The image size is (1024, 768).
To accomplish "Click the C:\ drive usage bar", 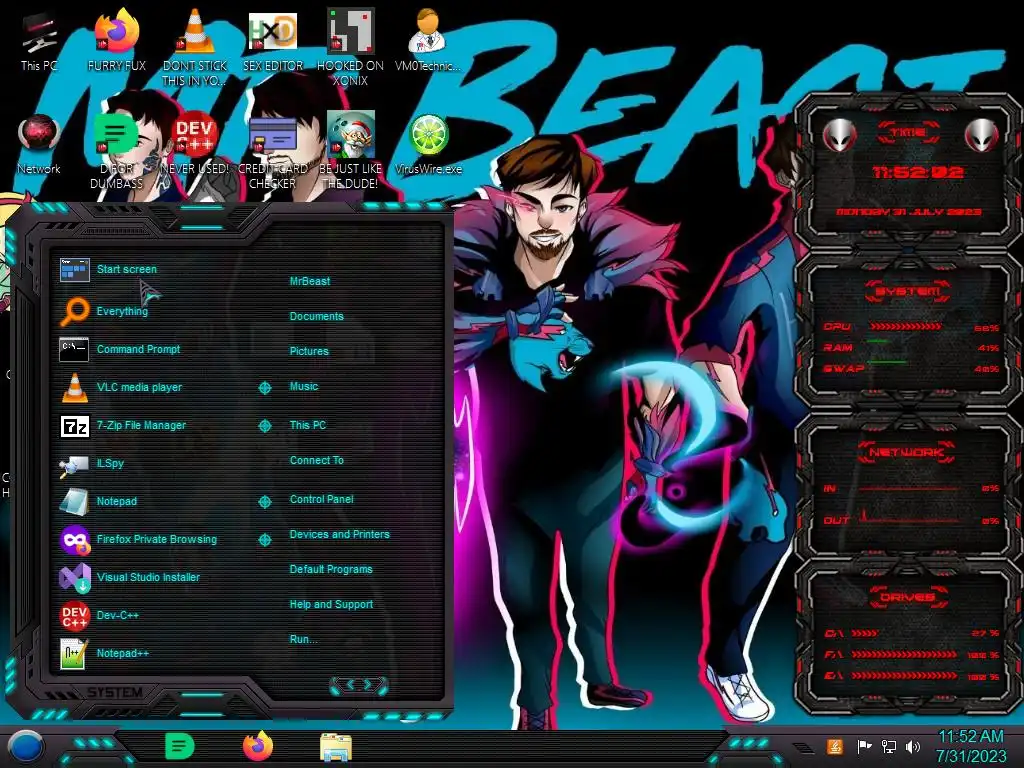I will [865, 633].
